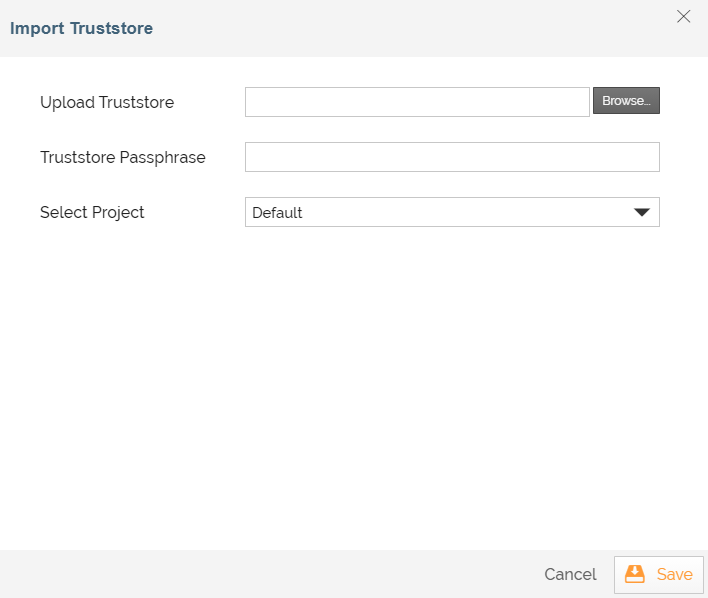Expand the Select Project dropdown arrow
The width and height of the screenshot is (708, 598).
click(642, 212)
